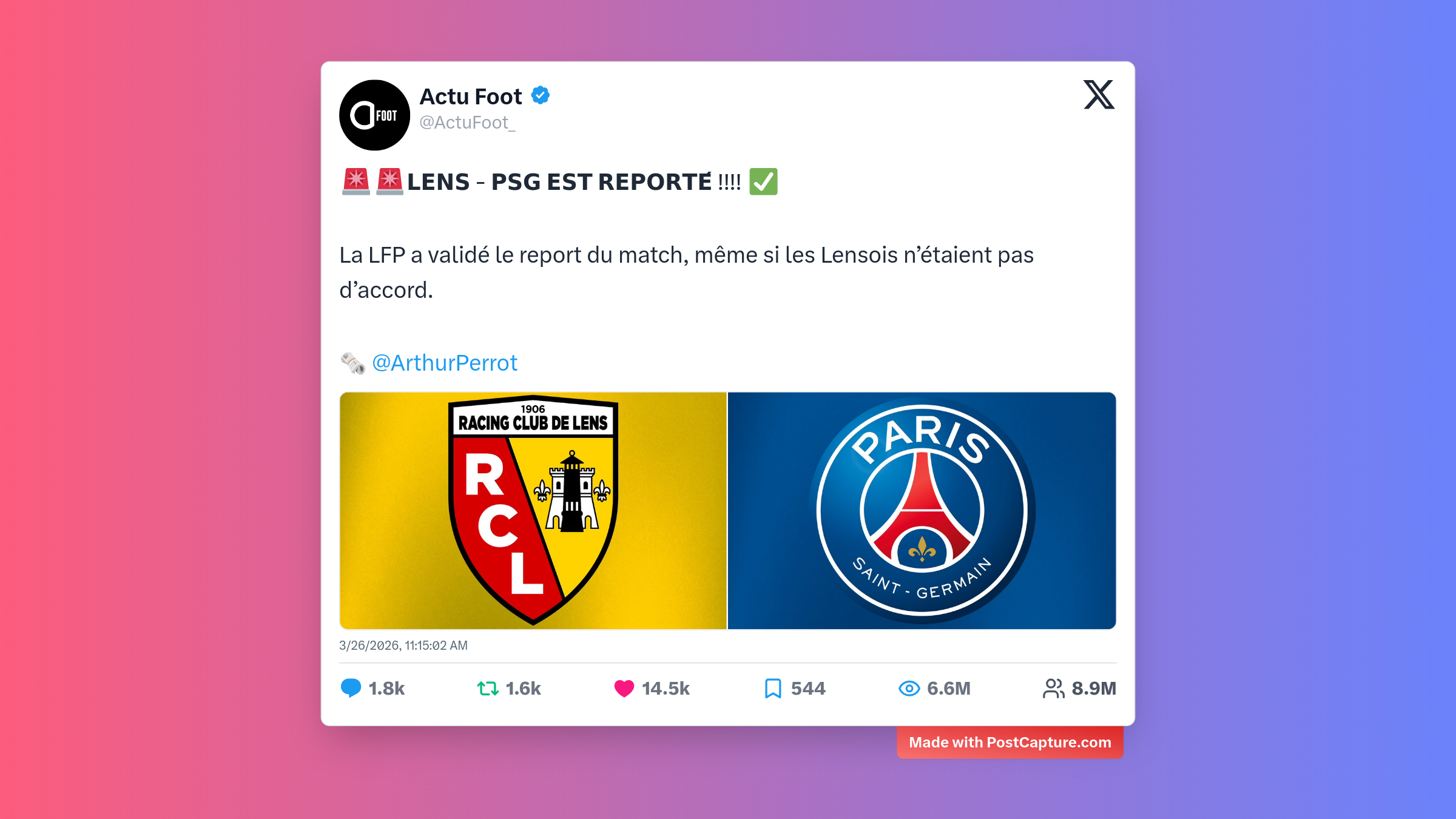
Task: Click the Made with PostCapture.com badge
Action: [x=1010, y=743]
